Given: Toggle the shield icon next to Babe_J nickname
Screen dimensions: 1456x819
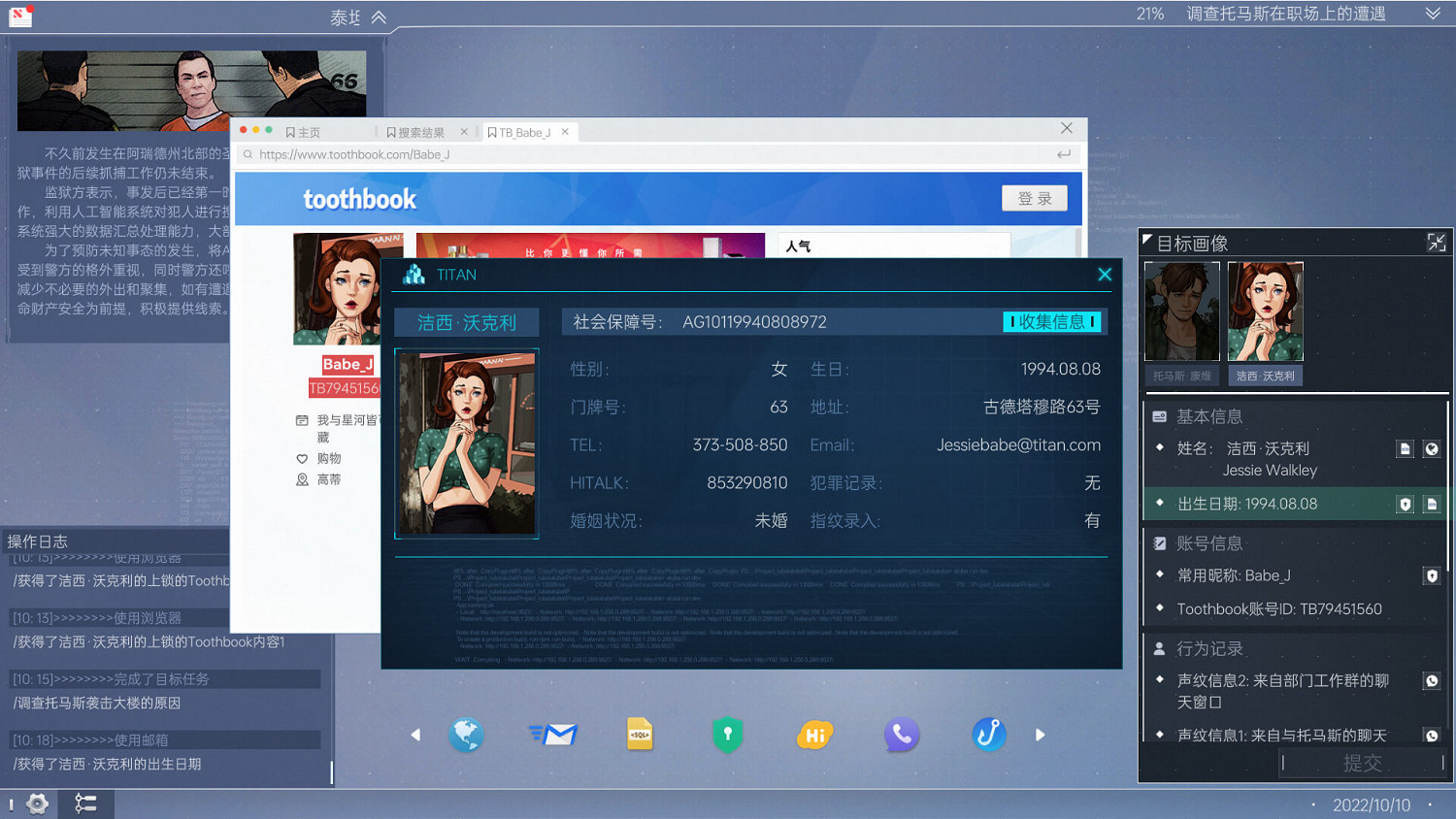Looking at the screenshot, I should (1433, 574).
